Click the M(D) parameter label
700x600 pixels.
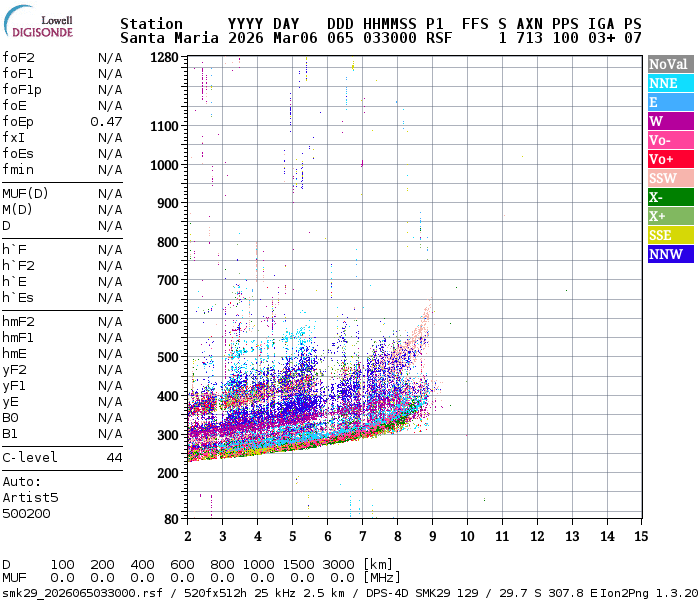pyautogui.click(x=17, y=210)
